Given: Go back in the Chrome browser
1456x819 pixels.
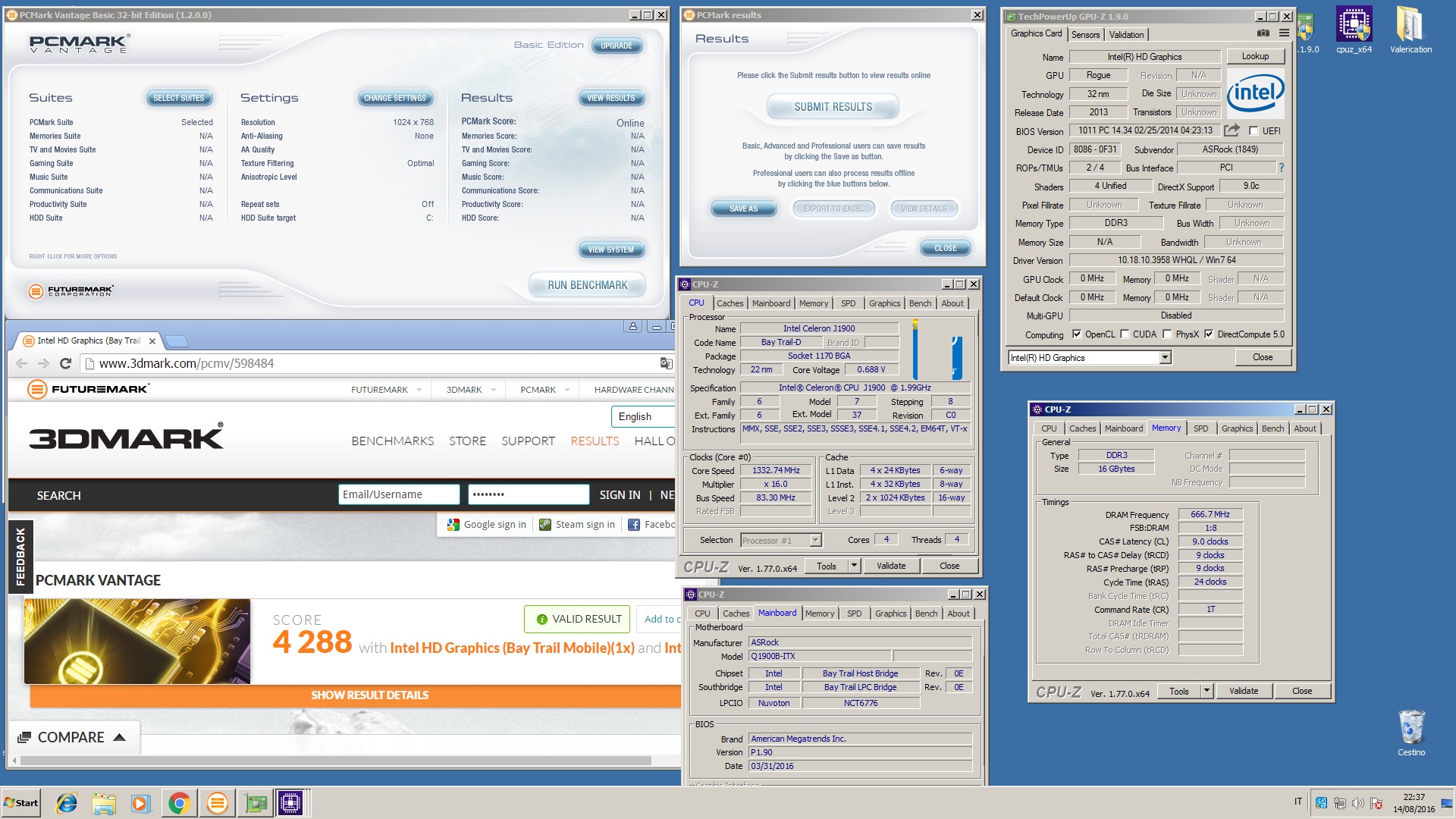Looking at the screenshot, I should click(x=21, y=363).
